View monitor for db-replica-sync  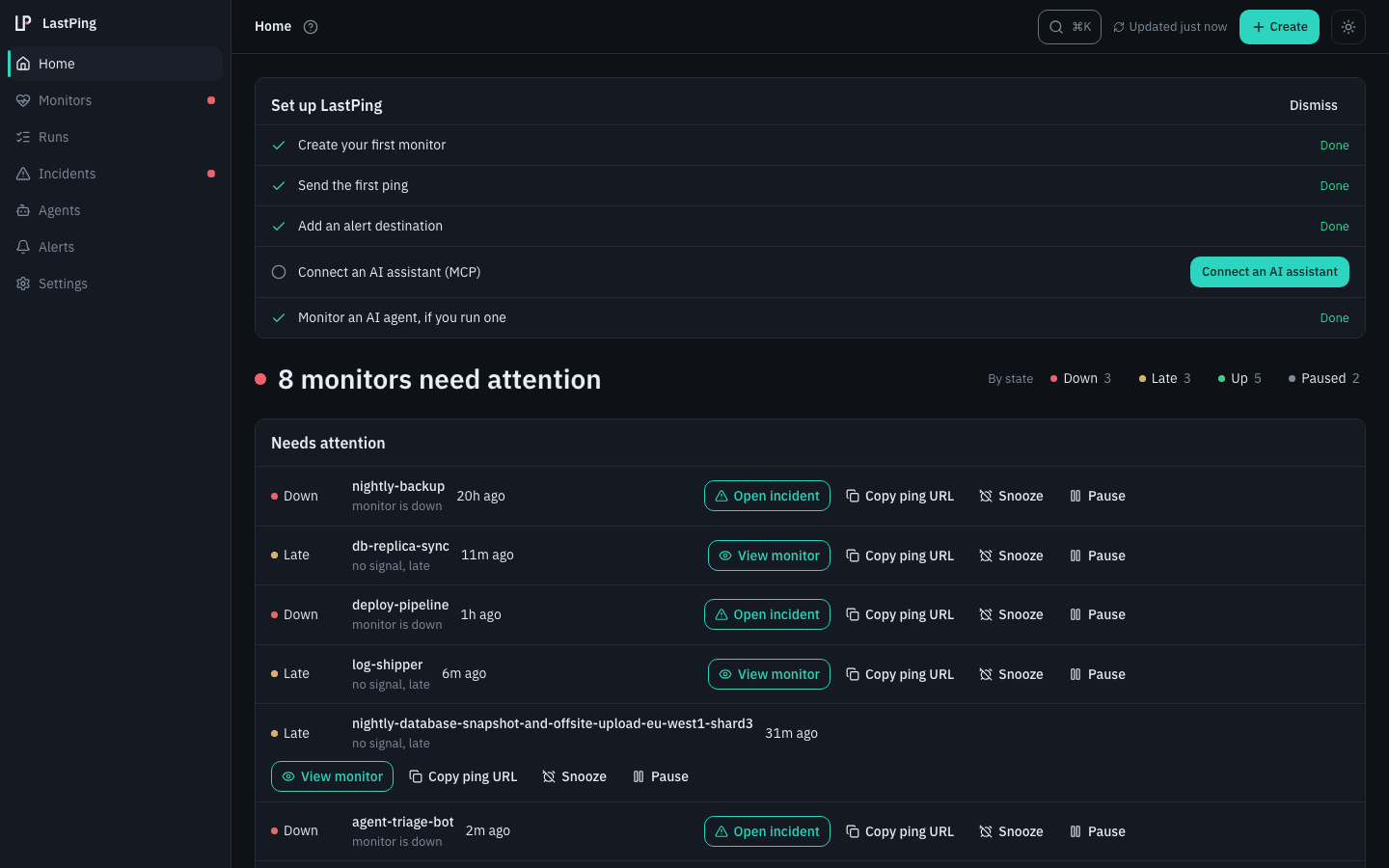pos(769,556)
